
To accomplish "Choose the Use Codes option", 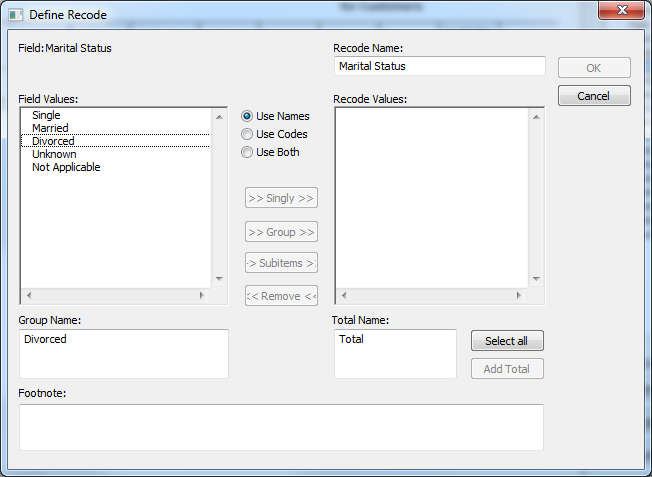I will point(247,134).
